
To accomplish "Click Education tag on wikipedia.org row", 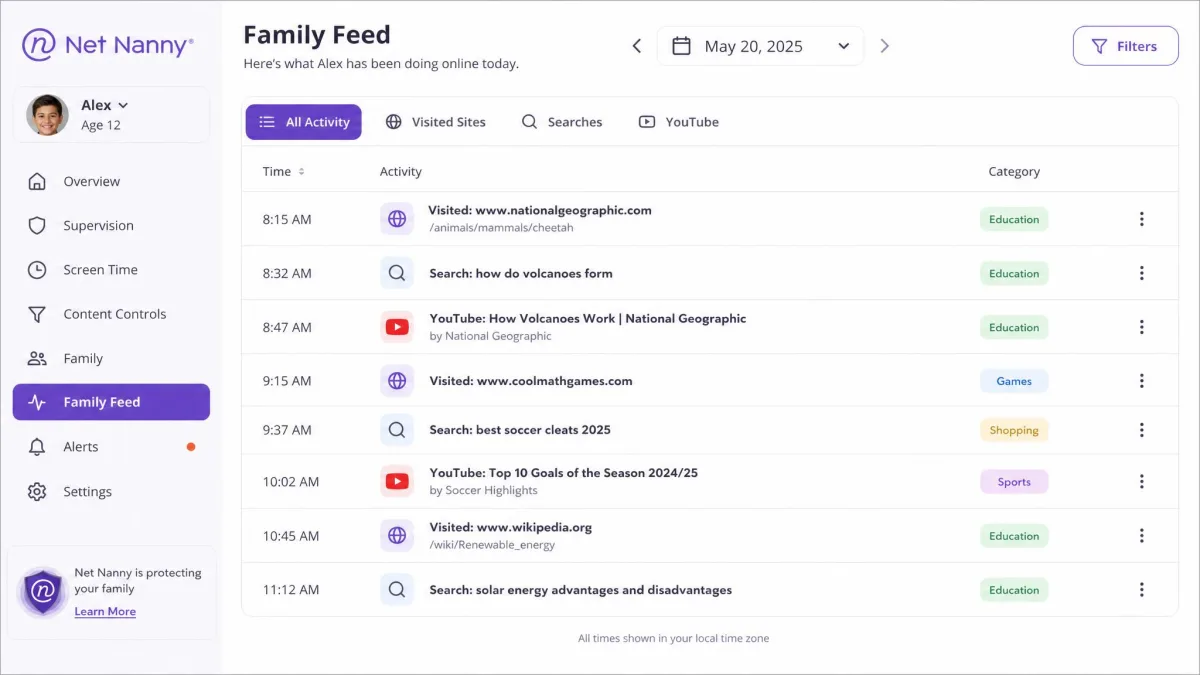I will 1014,536.
